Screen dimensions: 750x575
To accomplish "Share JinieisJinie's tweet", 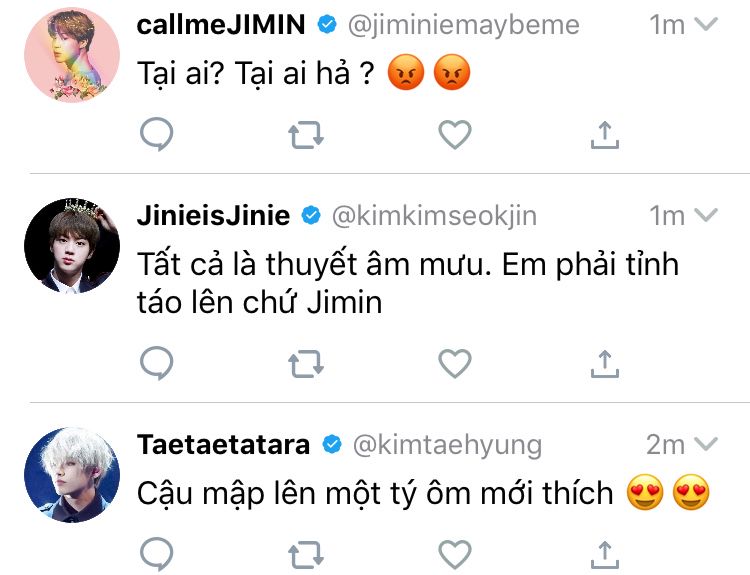I will (x=605, y=364).
